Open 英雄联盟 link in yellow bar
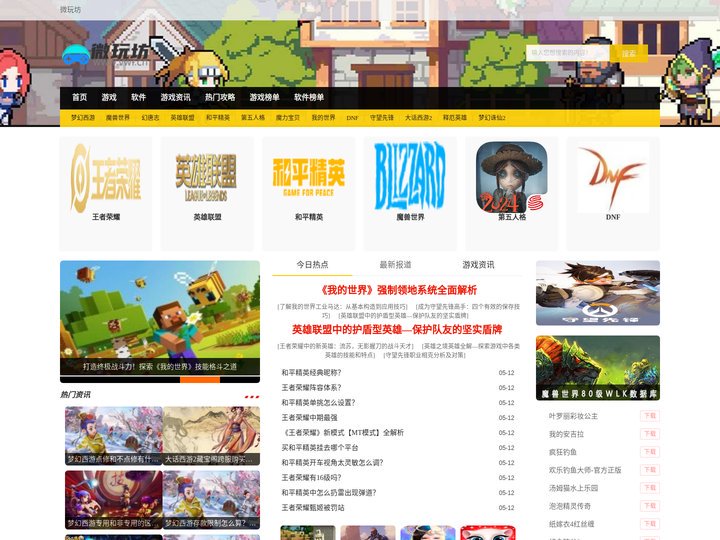 click(x=183, y=118)
